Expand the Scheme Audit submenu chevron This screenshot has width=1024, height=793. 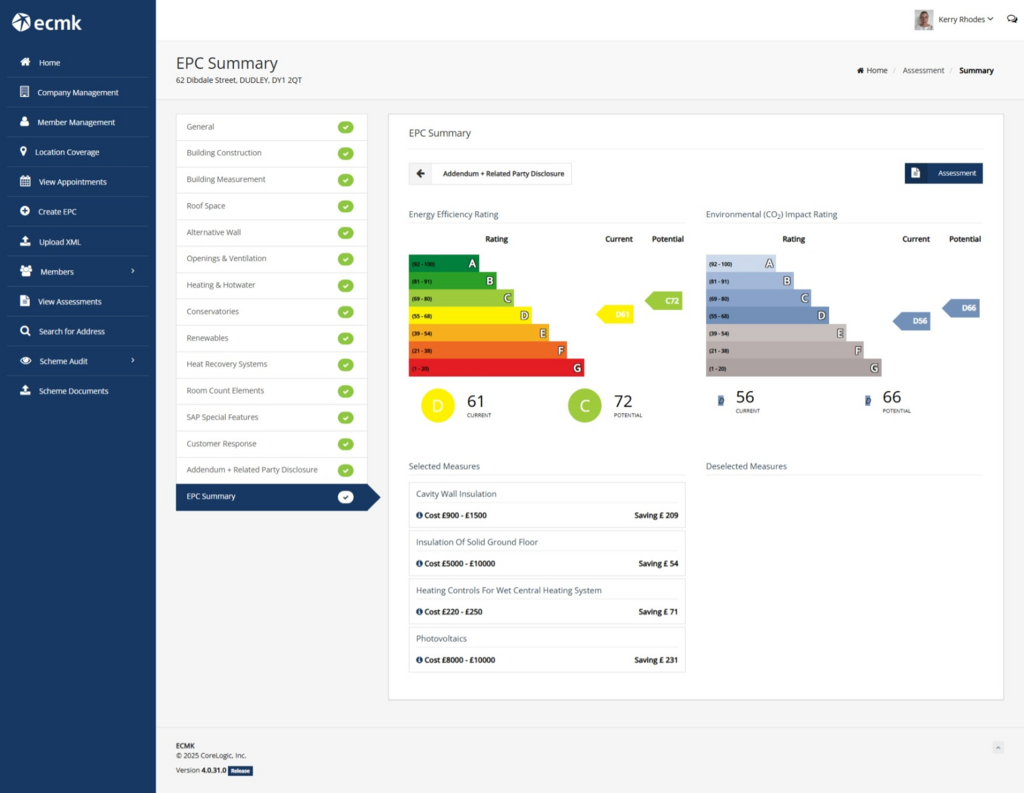coord(133,361)
